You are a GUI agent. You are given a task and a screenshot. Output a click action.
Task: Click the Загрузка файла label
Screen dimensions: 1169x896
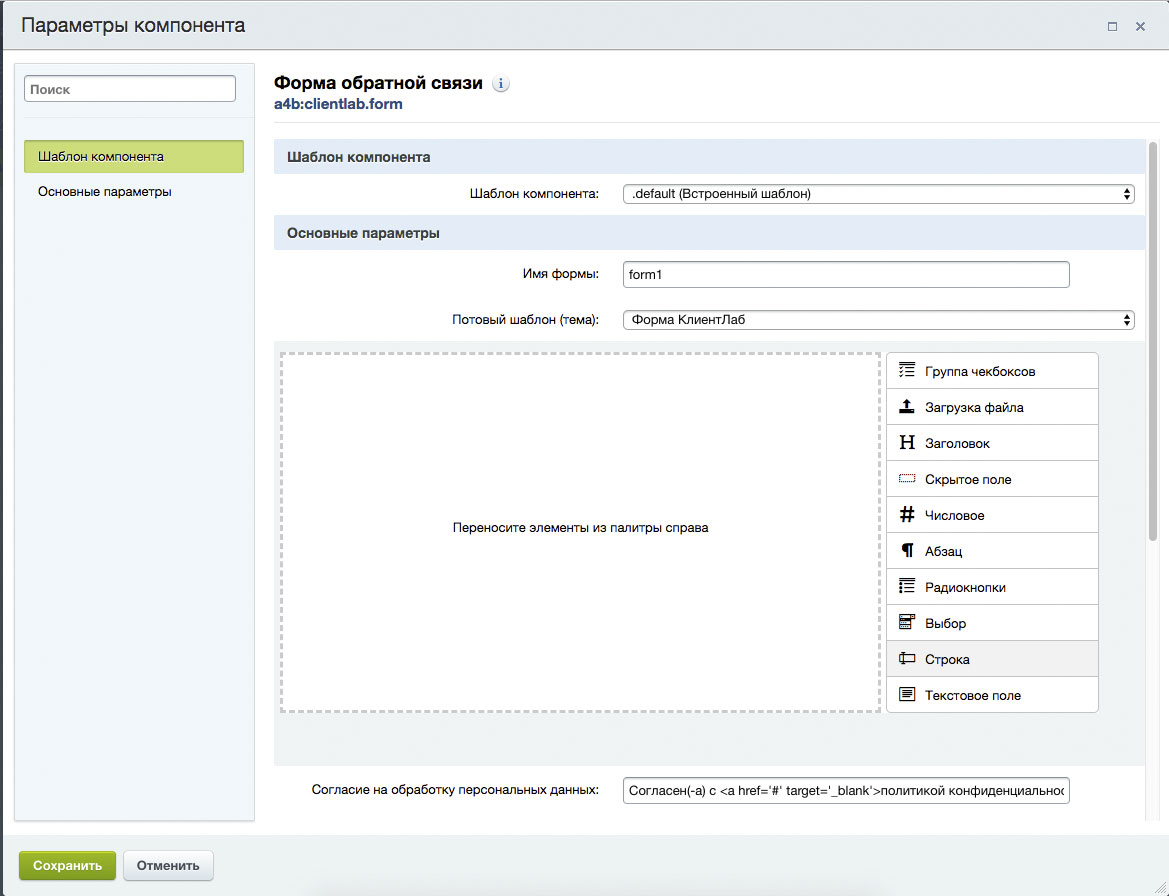(974, 407)
